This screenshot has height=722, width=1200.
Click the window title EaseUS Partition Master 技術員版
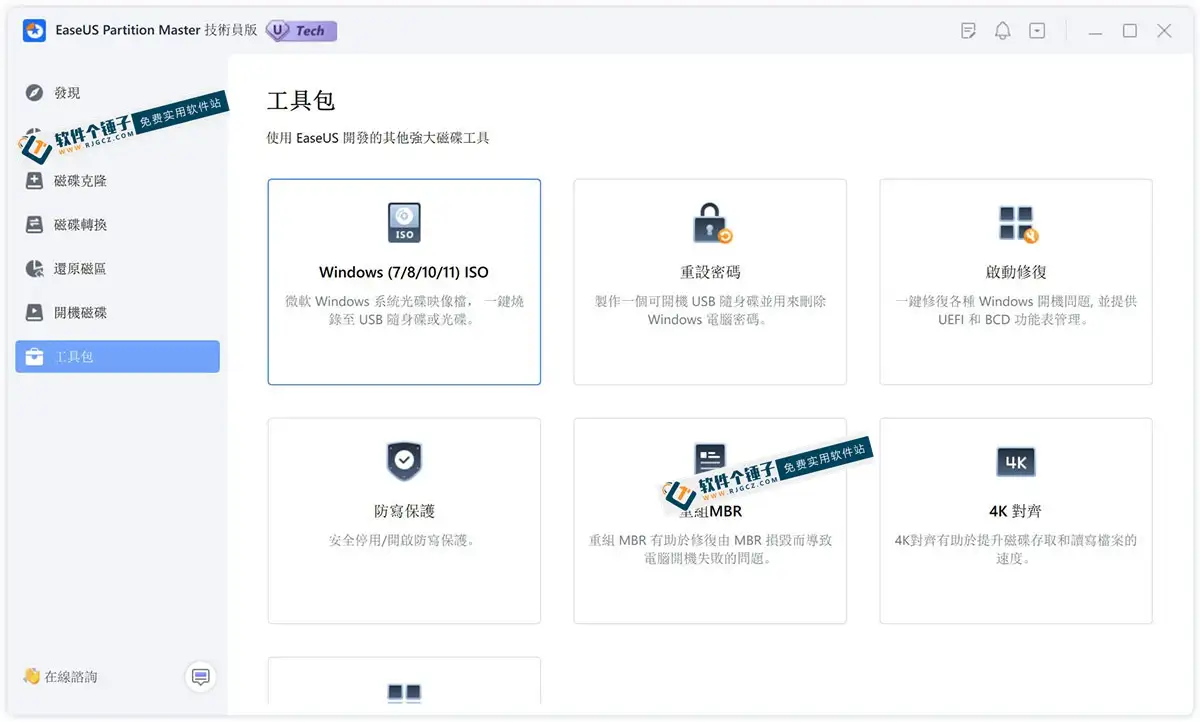(158, 31)
